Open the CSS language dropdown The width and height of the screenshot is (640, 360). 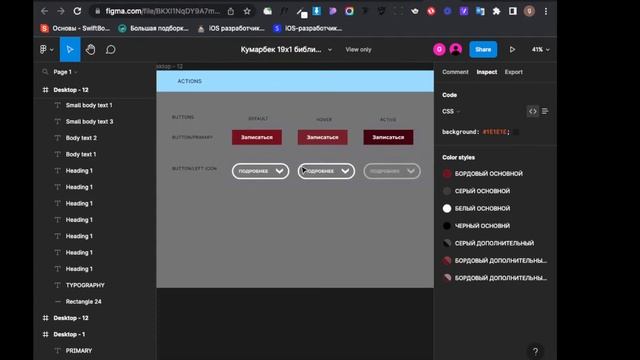click(451, 111)
